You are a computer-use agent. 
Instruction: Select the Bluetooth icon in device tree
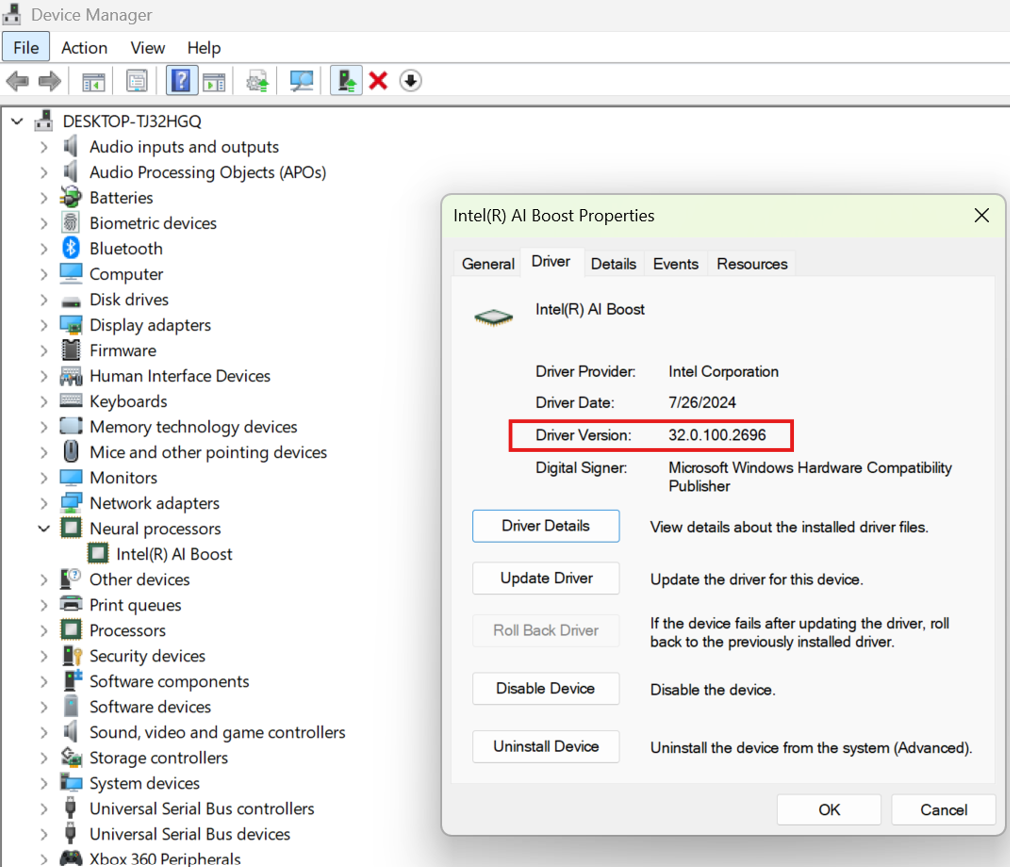[71, 248]
